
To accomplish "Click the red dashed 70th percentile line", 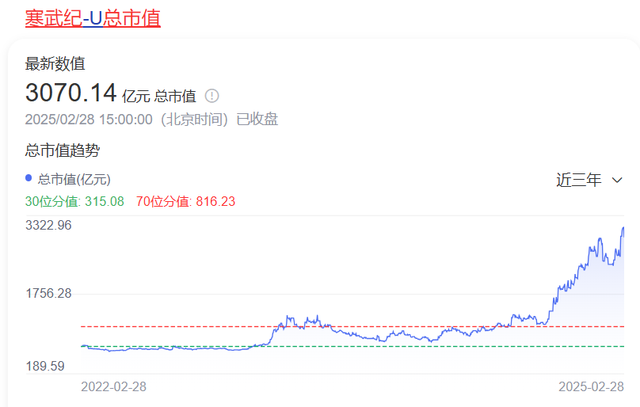I will 352,327.
